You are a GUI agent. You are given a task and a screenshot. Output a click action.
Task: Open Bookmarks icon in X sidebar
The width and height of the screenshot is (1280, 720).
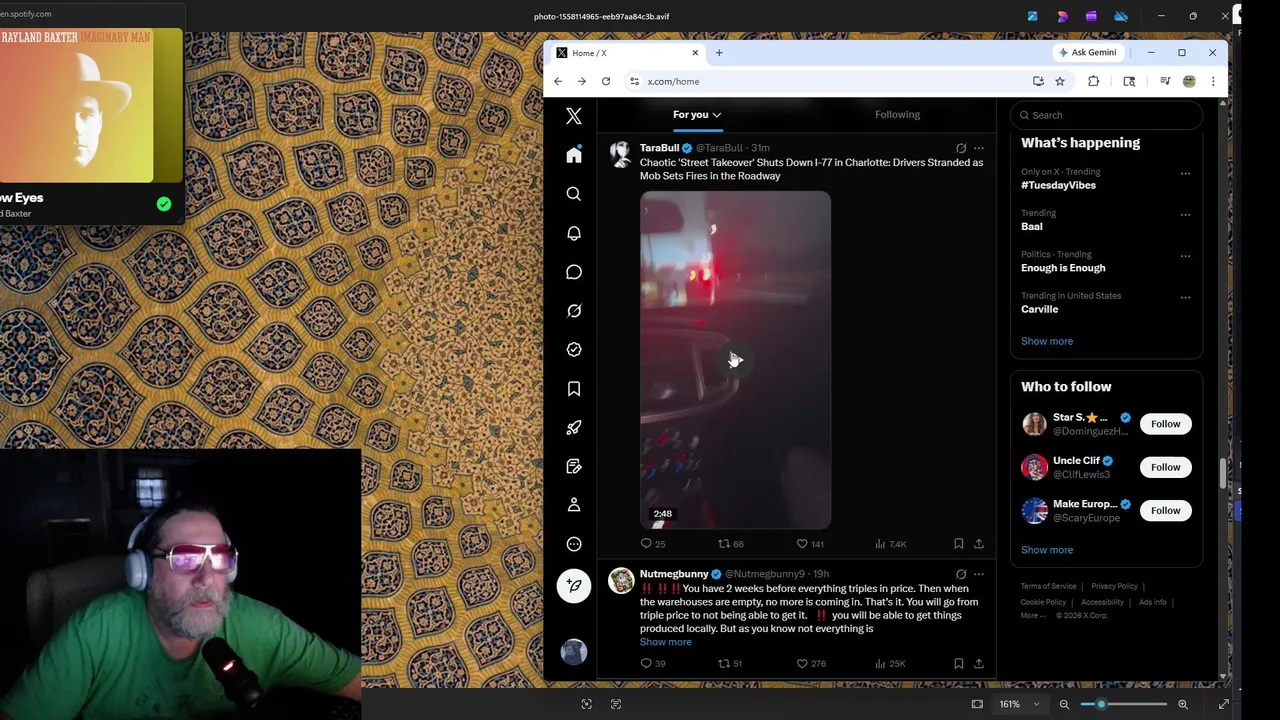click(574, 389)
